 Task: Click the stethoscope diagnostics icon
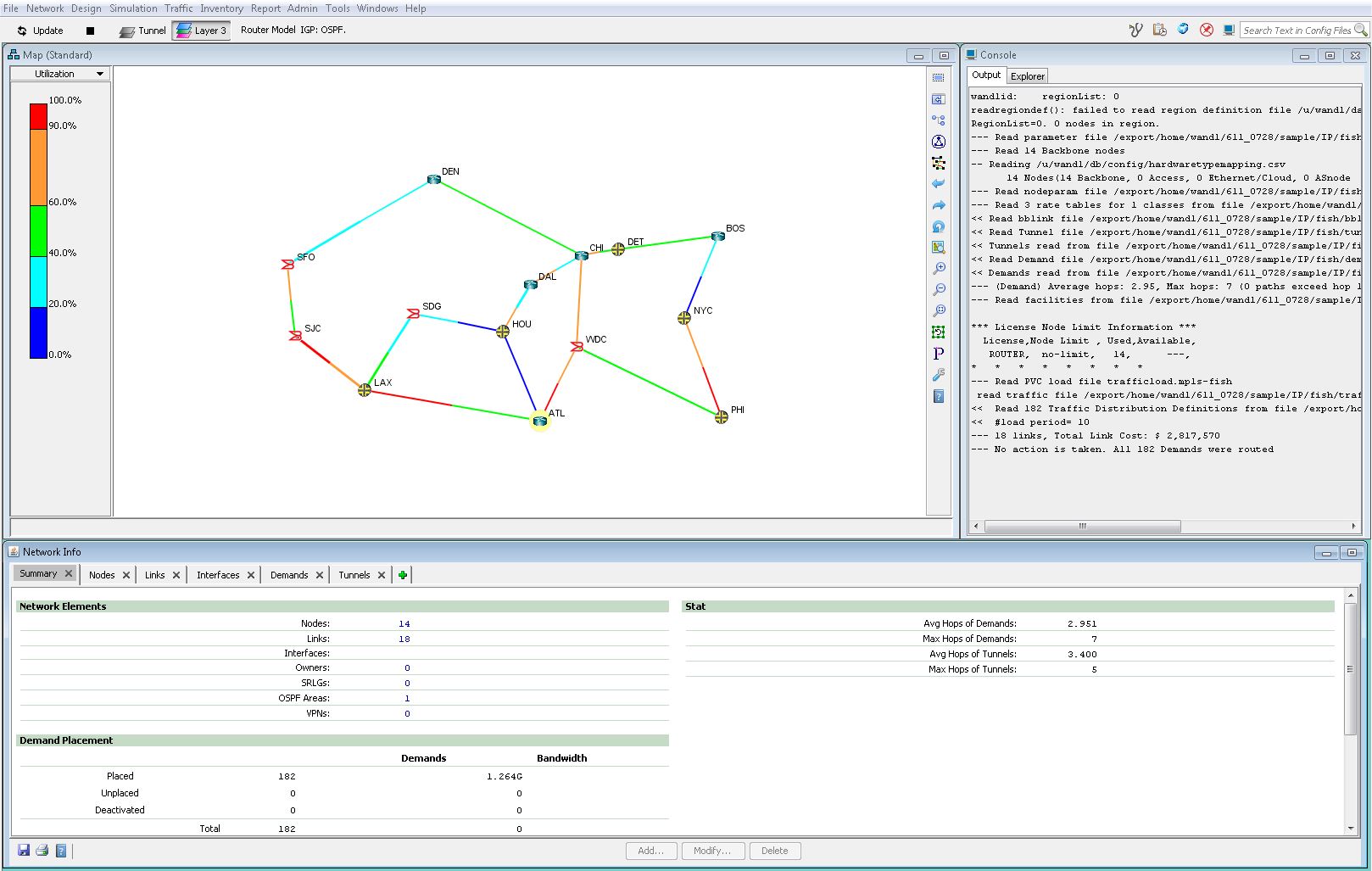click(x=1135, y=31)
